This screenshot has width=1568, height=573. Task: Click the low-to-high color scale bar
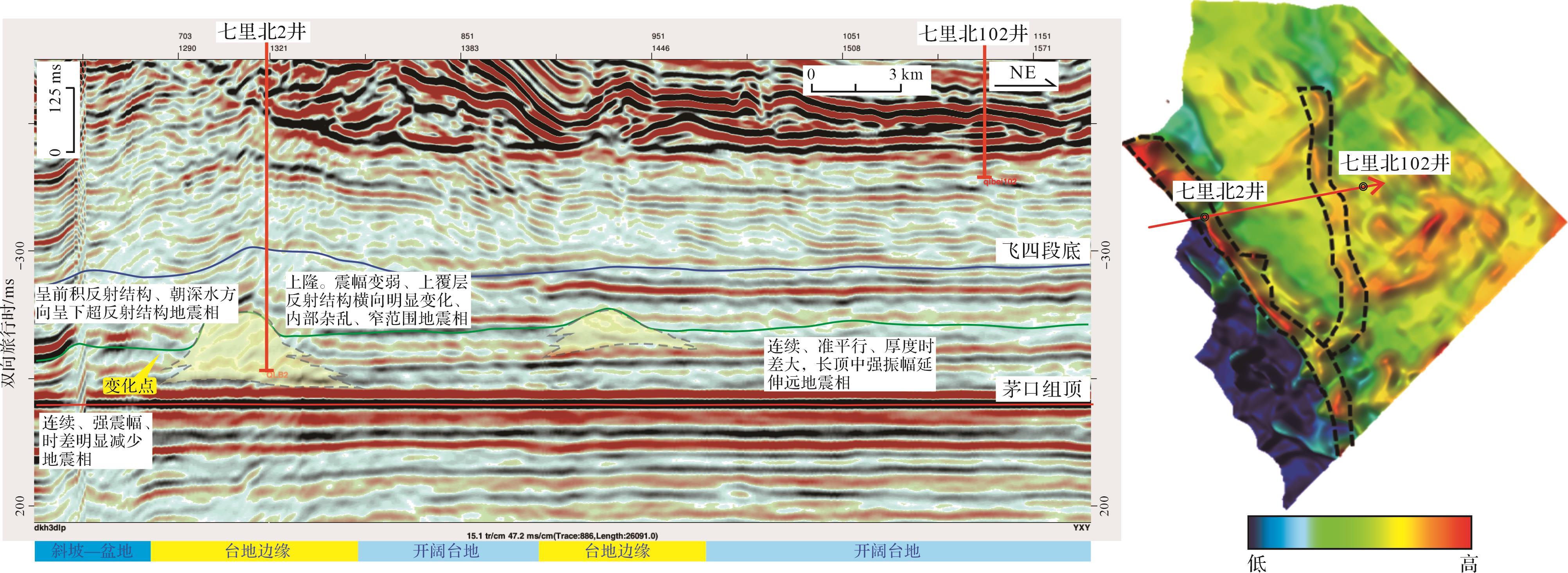[x=1359, y=532]
